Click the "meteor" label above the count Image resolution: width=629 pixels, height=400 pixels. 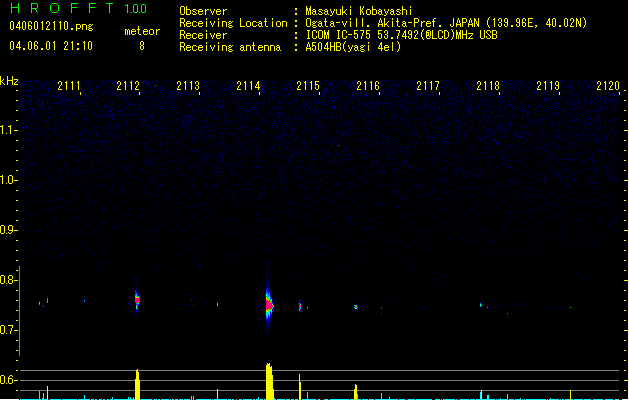142,31
